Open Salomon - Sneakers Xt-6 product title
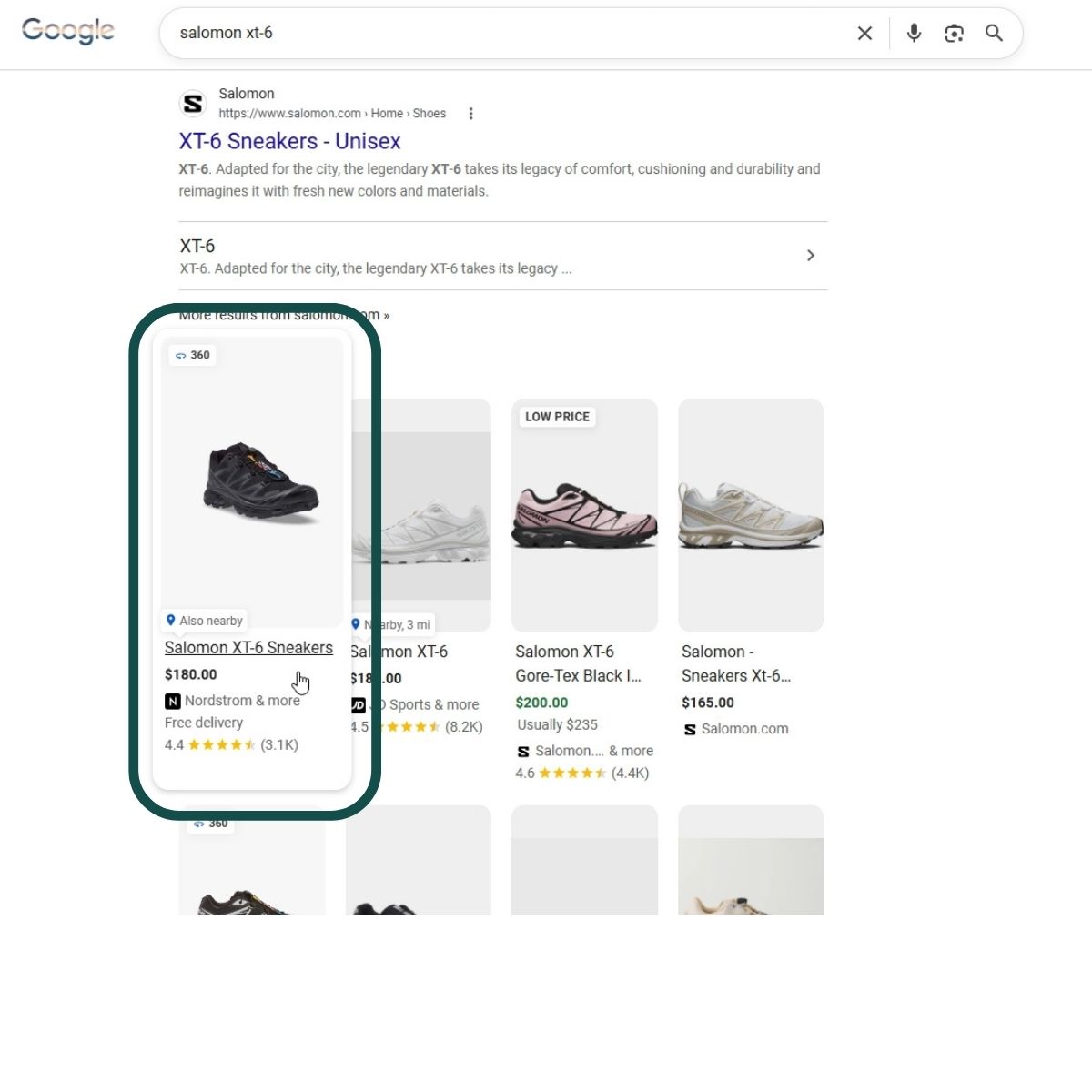This screenshot has height=1092, width=1092. coord(736,663)
